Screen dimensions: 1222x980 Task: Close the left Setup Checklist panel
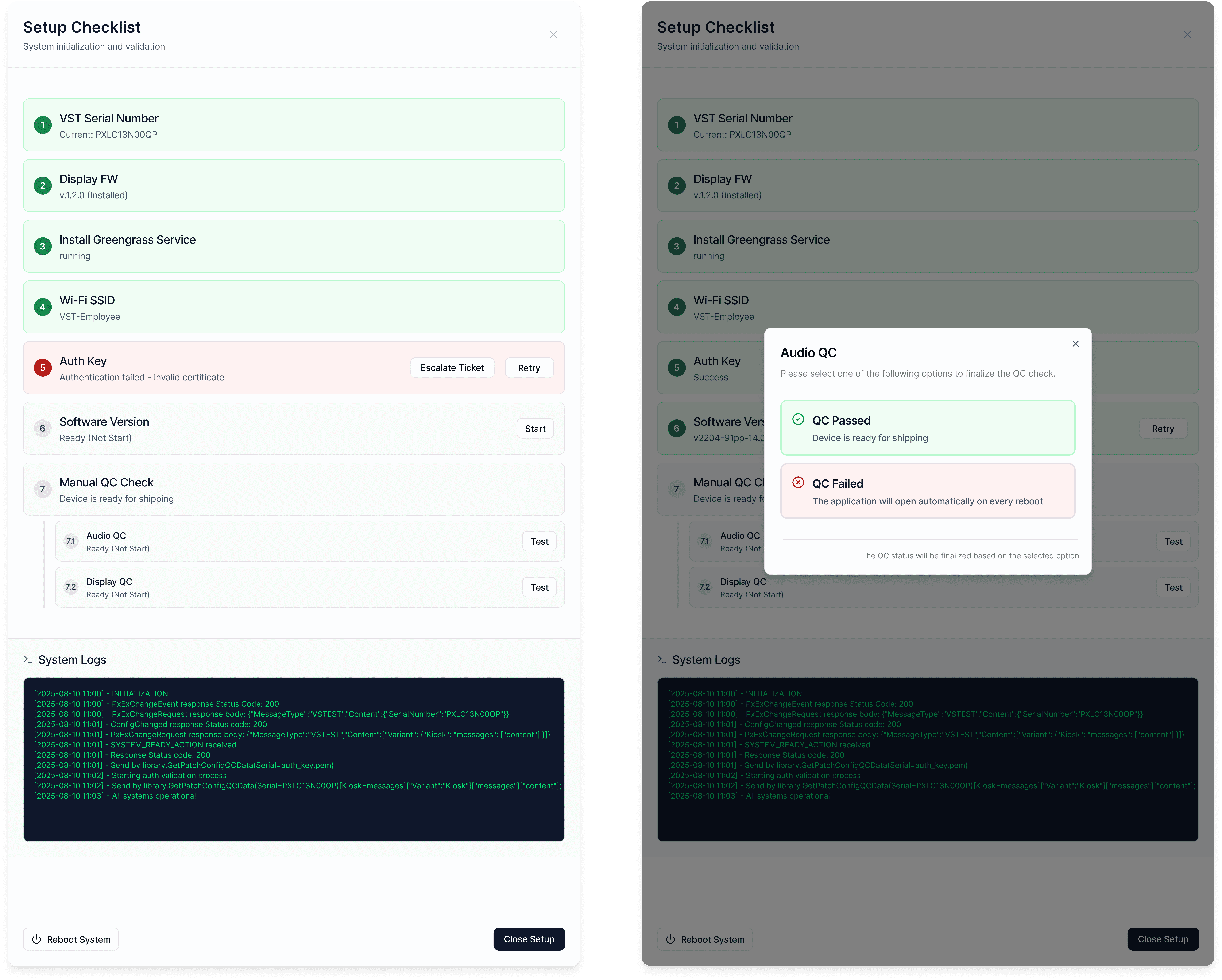553,34
